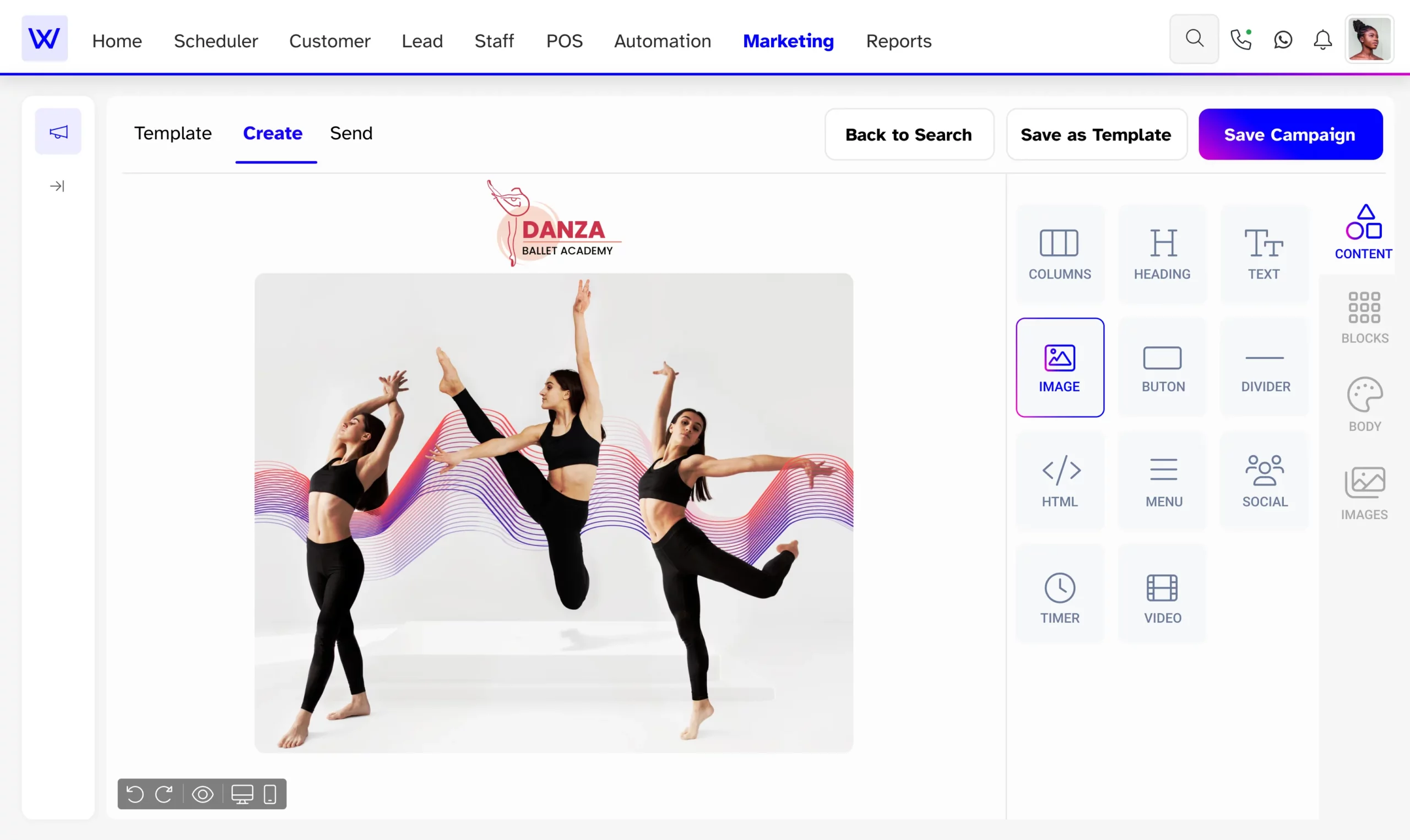Select the Image content block

tap(1060, 367)
